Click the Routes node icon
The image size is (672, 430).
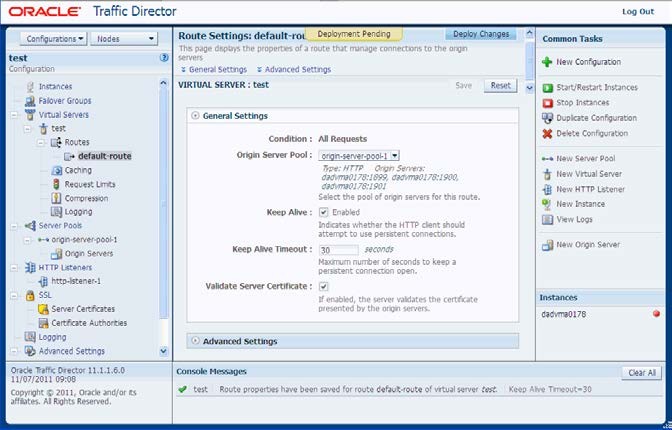pos(56,142)
